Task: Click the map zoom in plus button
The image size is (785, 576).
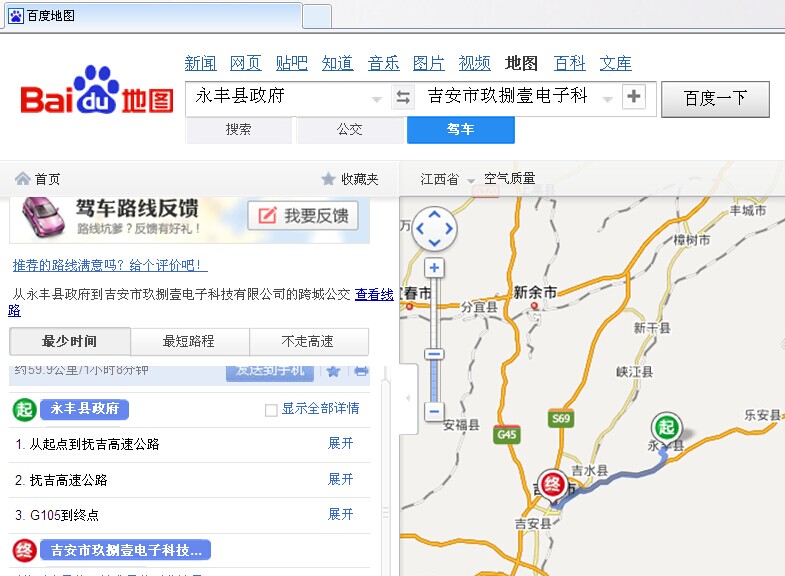Action: [434, 268]
